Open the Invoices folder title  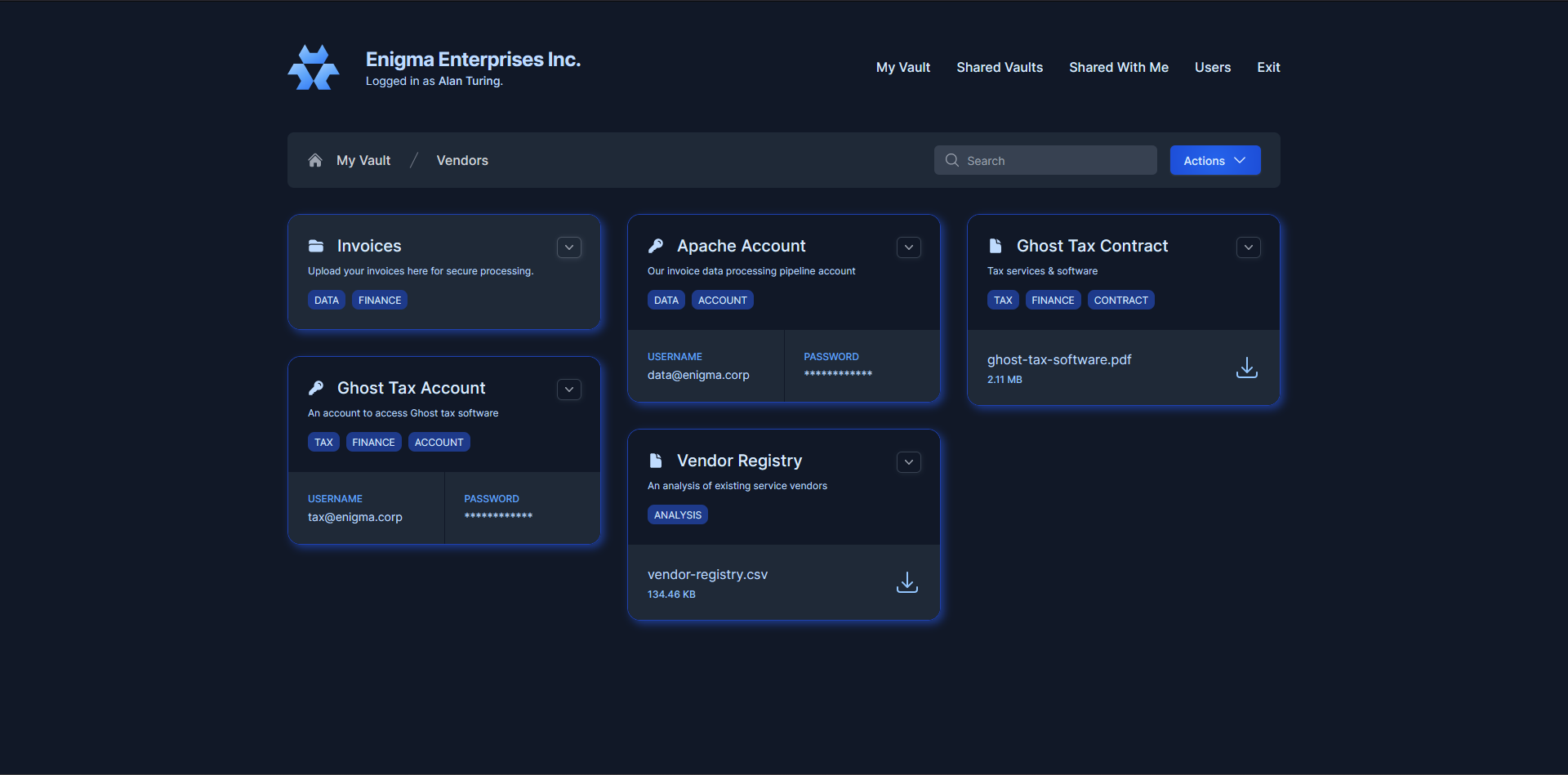click(369, 246)
